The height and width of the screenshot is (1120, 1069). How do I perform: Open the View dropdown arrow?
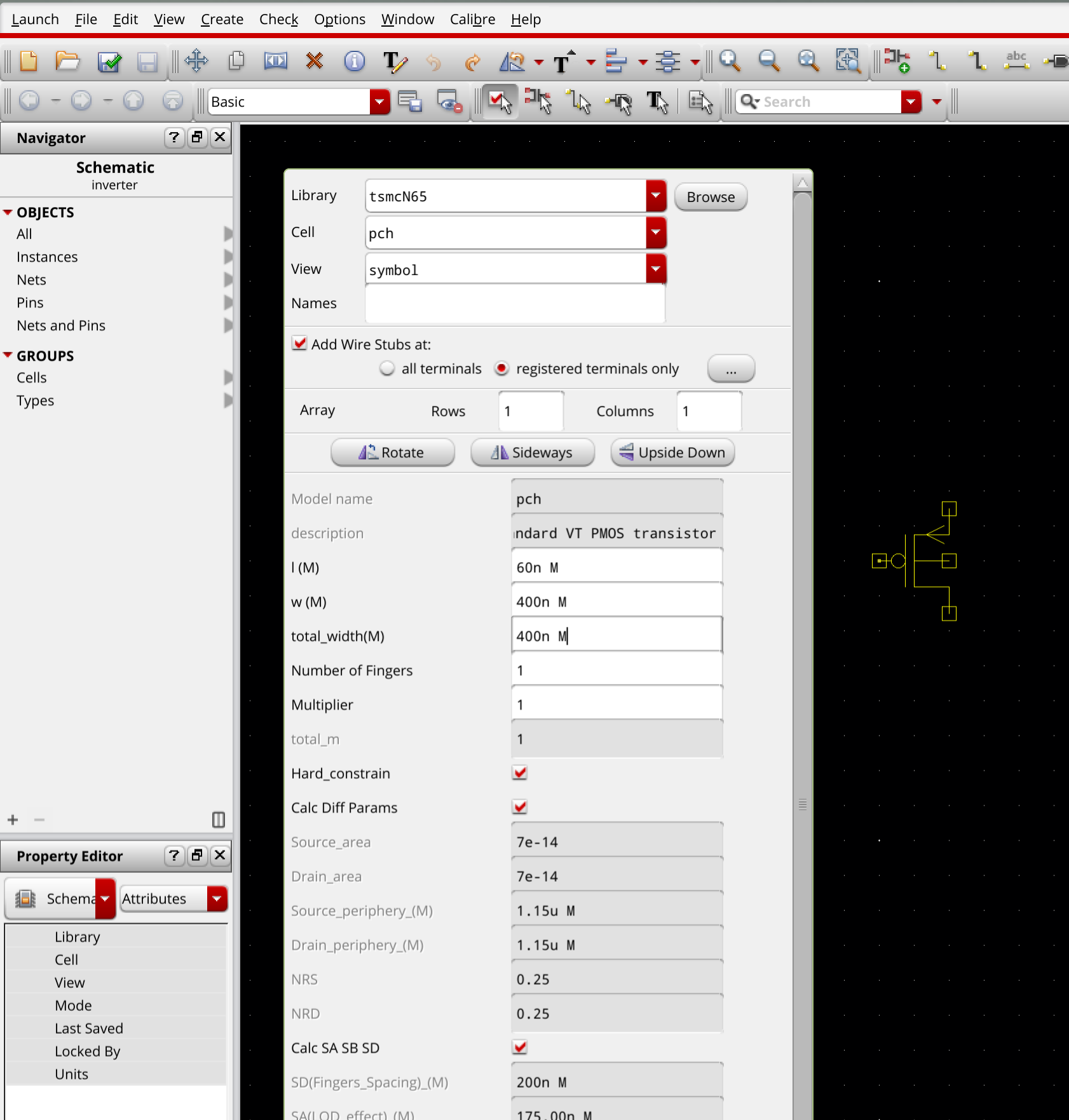tap(656, 269)
